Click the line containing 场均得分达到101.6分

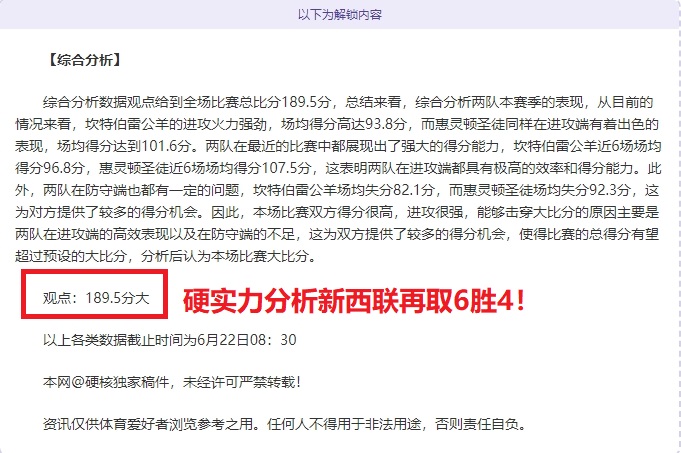coord(338,146)
